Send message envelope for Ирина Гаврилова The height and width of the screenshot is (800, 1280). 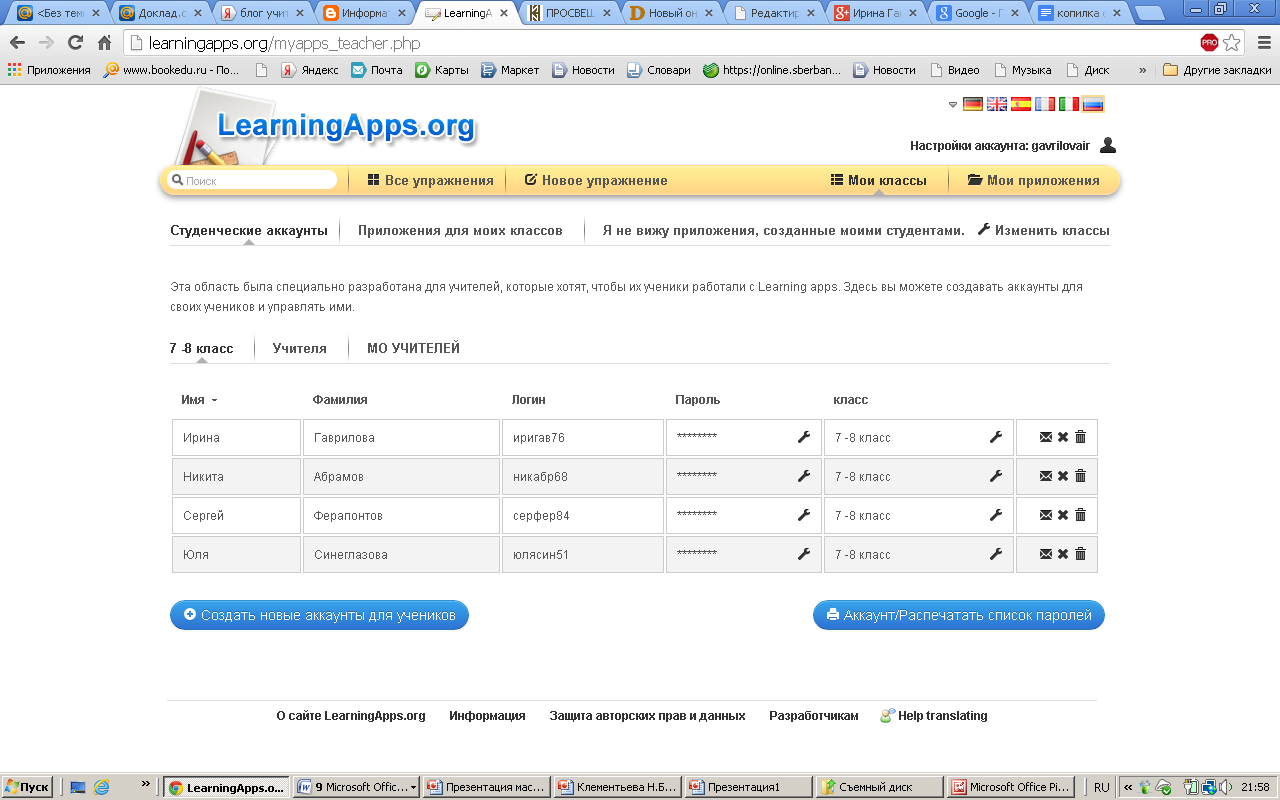tap(1046, 437)
